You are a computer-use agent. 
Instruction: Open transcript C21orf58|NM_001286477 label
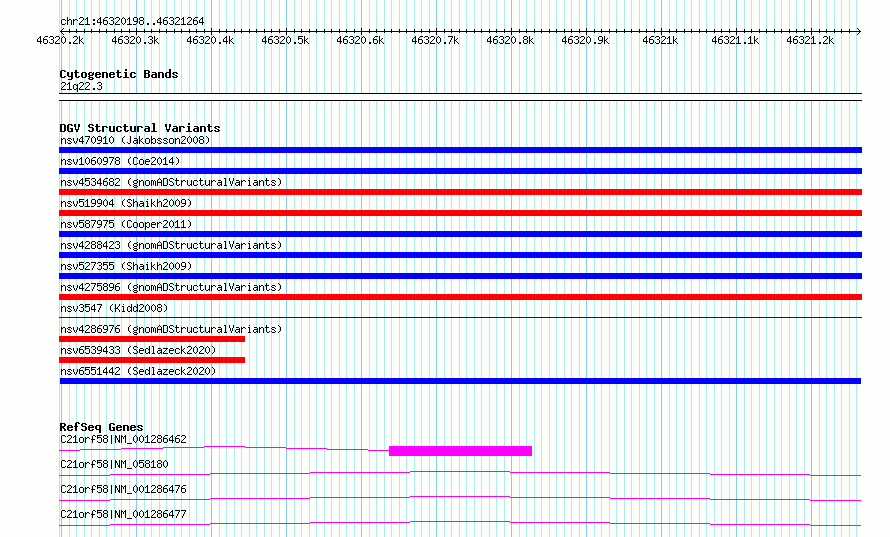[123, 514]
